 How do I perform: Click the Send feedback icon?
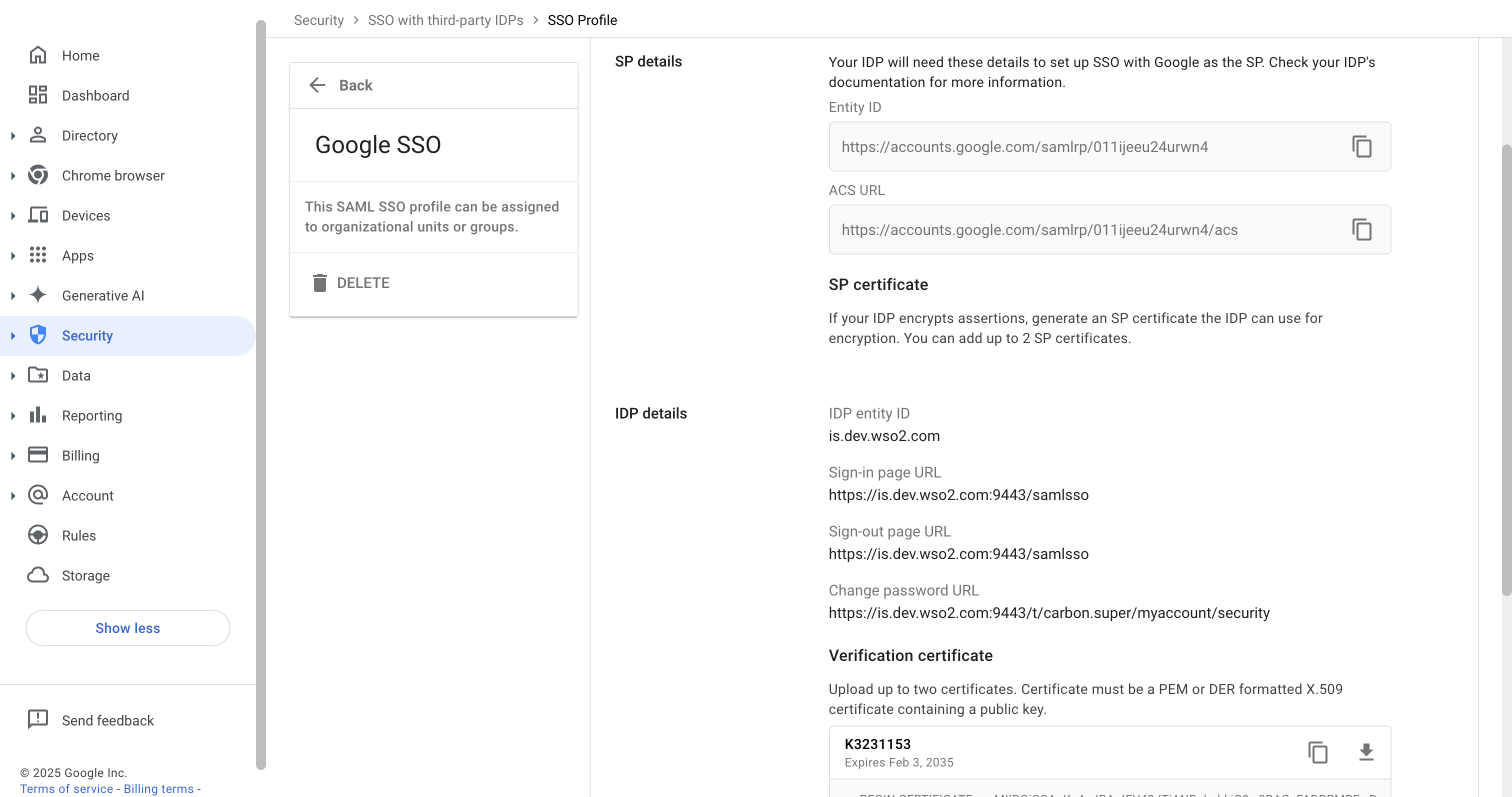(x=37, y=719)
